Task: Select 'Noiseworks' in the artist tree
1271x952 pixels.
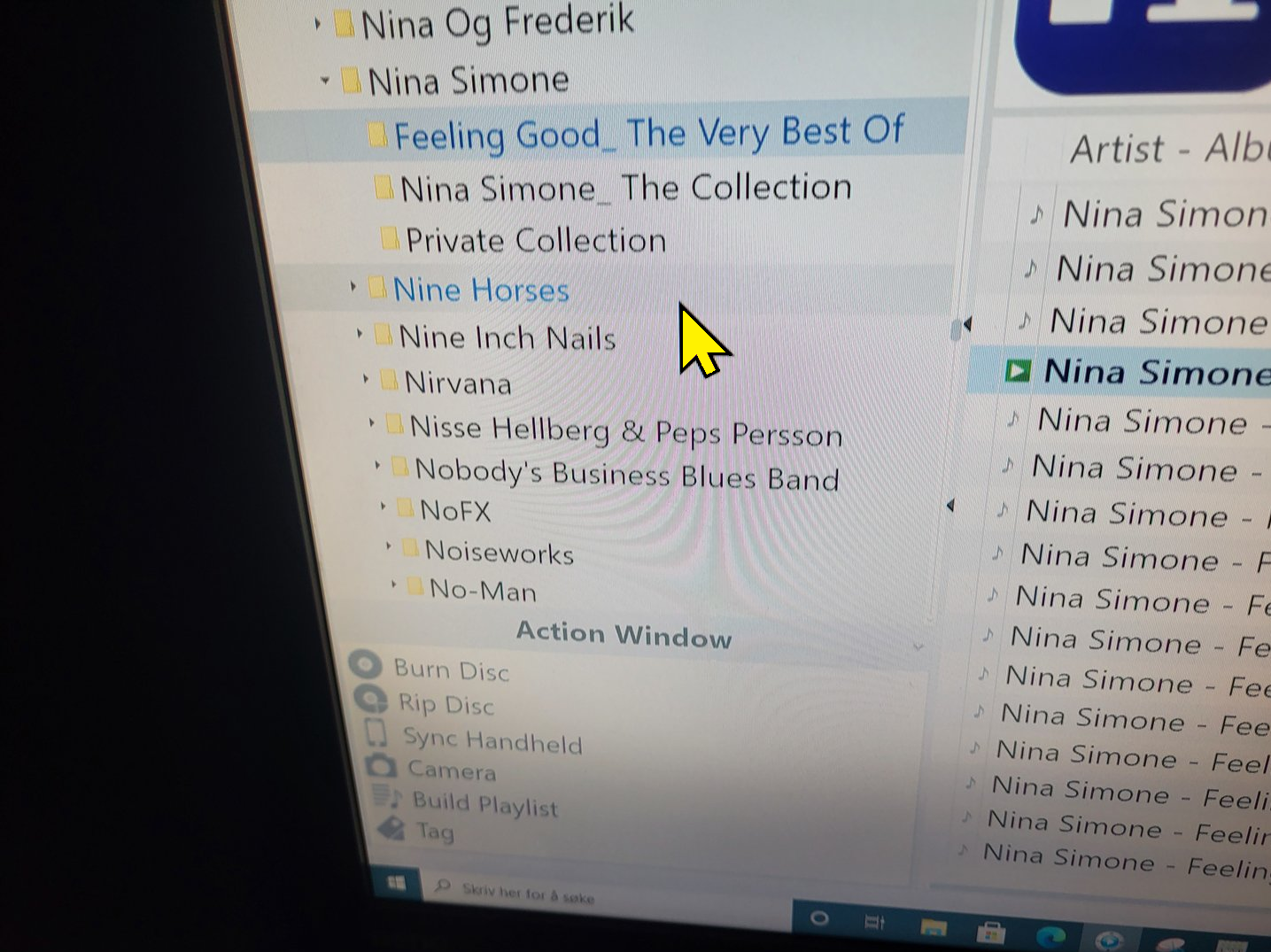Action: (499, 552)
